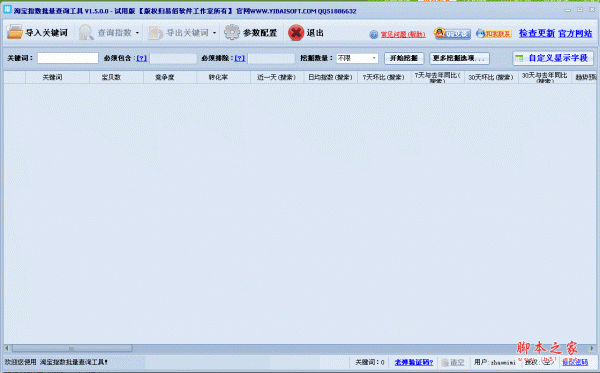Viewport: 600px width, 373px height.
Task: Click the 导出关键词 export icon
Action: pyautogui.click(x=155, y=33)
